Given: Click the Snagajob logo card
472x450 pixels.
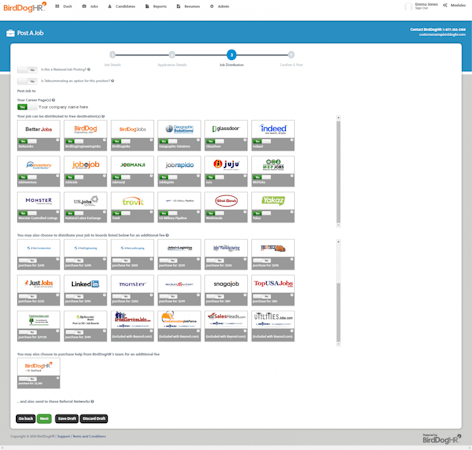Looking at the screenshot, I should [x=226, y=284].
